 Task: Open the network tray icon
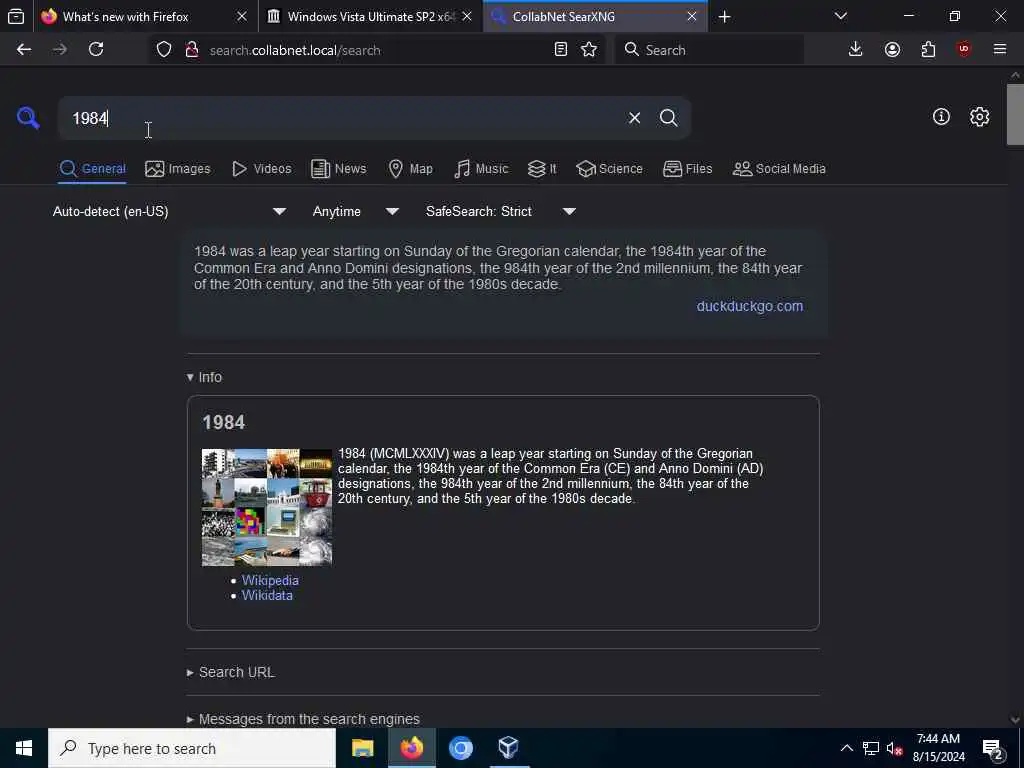(871, 748)
